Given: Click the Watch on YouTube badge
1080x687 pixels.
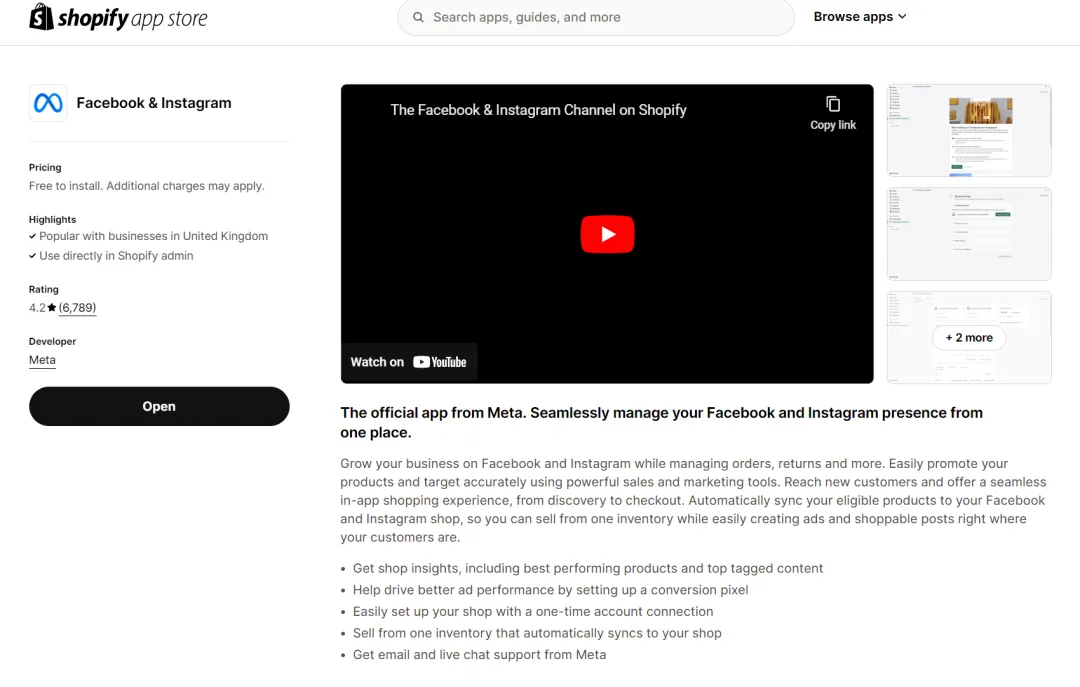Looking at the screenshot, I should point(408,362).
